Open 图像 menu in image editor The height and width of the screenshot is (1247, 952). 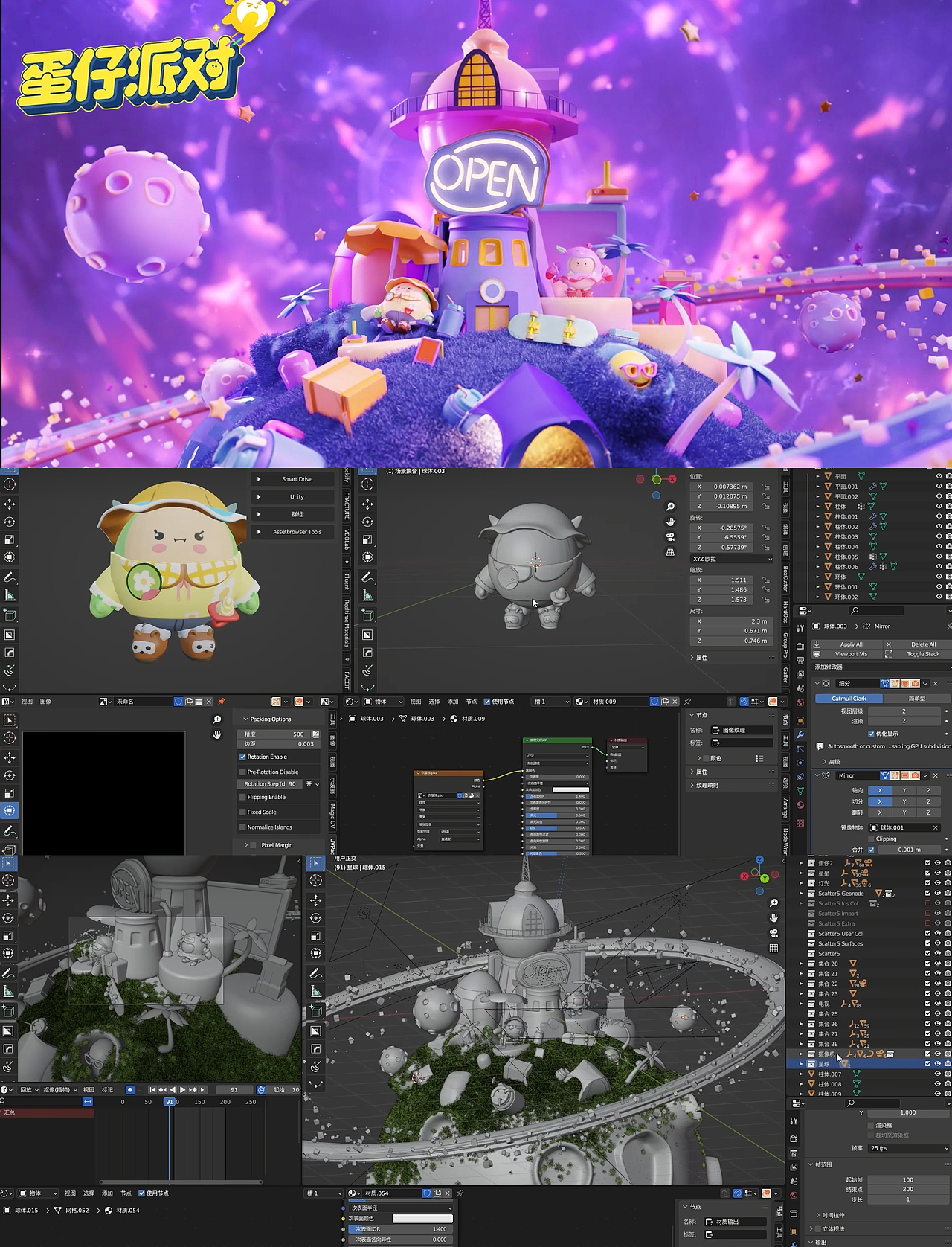(46, 702)
